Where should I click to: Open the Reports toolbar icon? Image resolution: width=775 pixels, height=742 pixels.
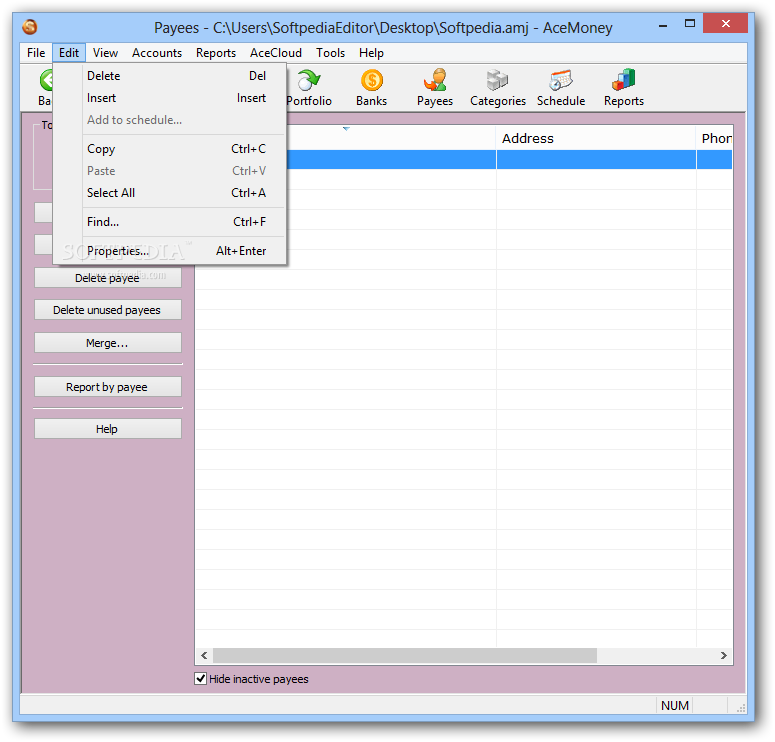[624, 88]
